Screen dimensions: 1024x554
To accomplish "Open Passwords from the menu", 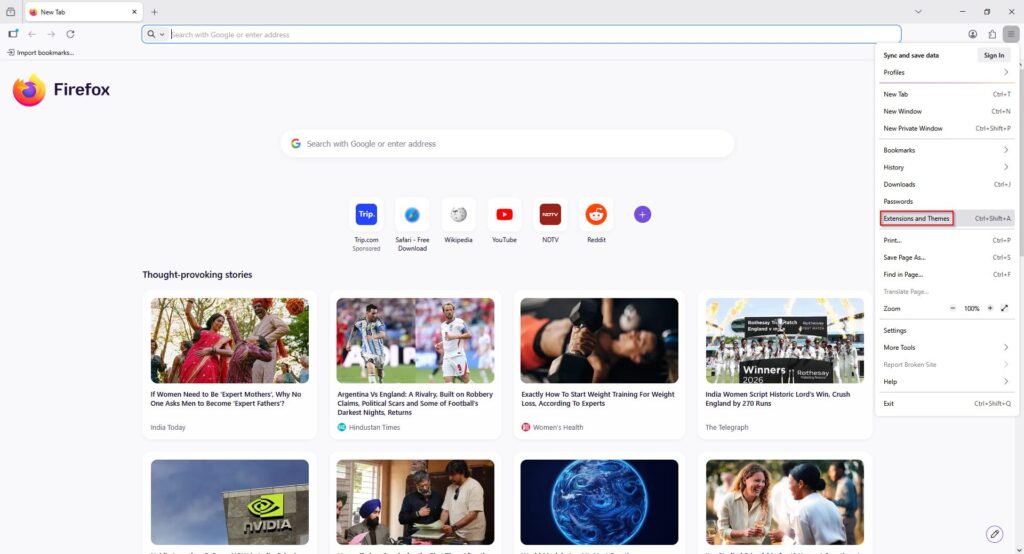I will (946, 201).
